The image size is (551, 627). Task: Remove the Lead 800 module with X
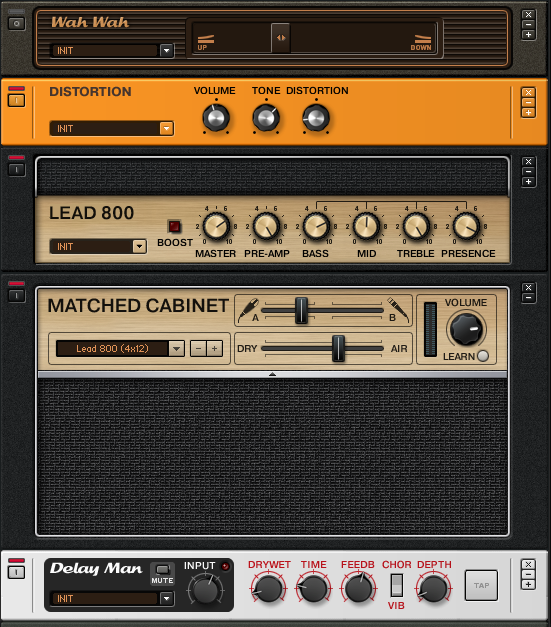[x=528, y=162]
